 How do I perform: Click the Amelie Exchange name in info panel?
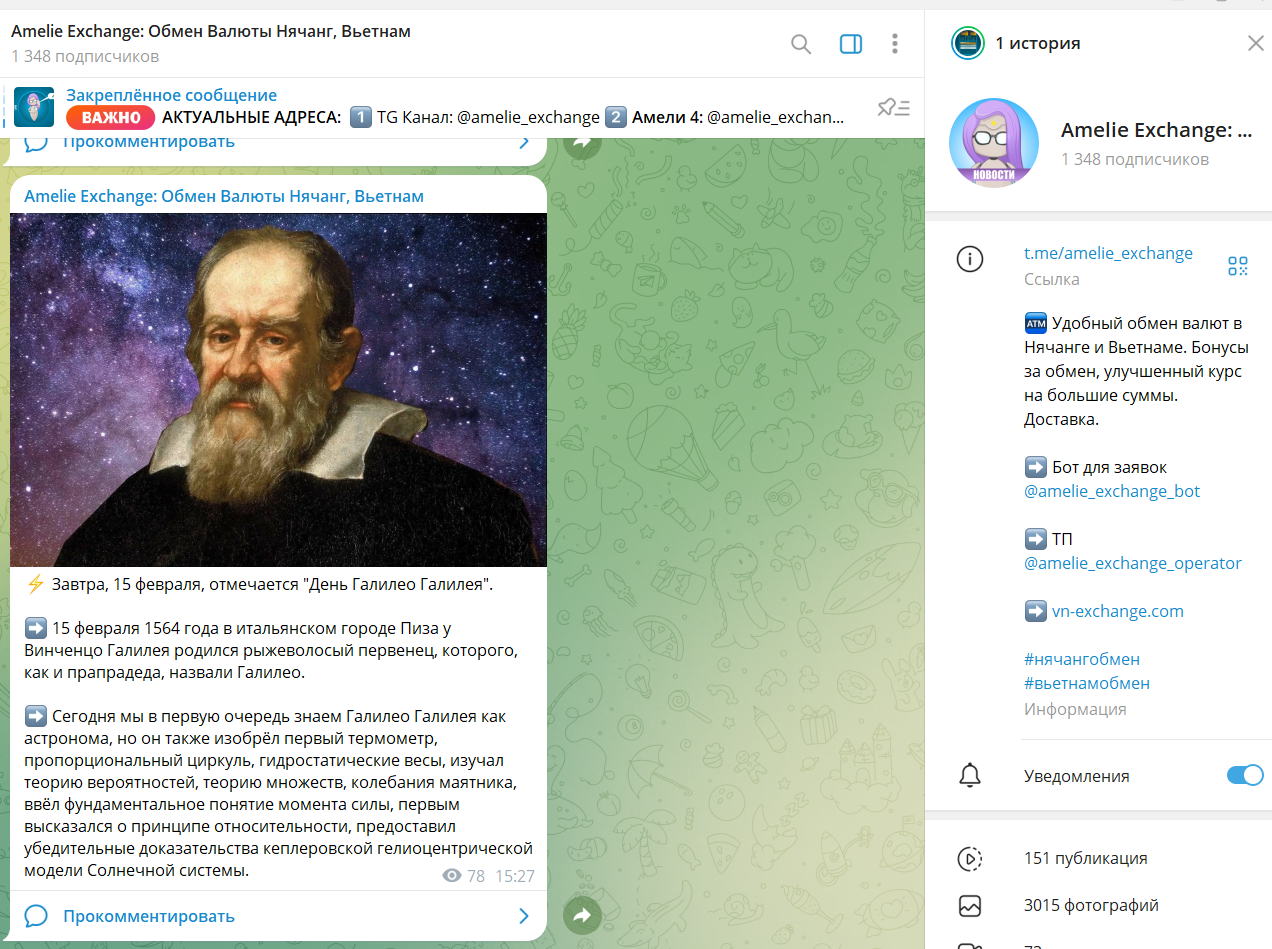[x=1156, y=130]
